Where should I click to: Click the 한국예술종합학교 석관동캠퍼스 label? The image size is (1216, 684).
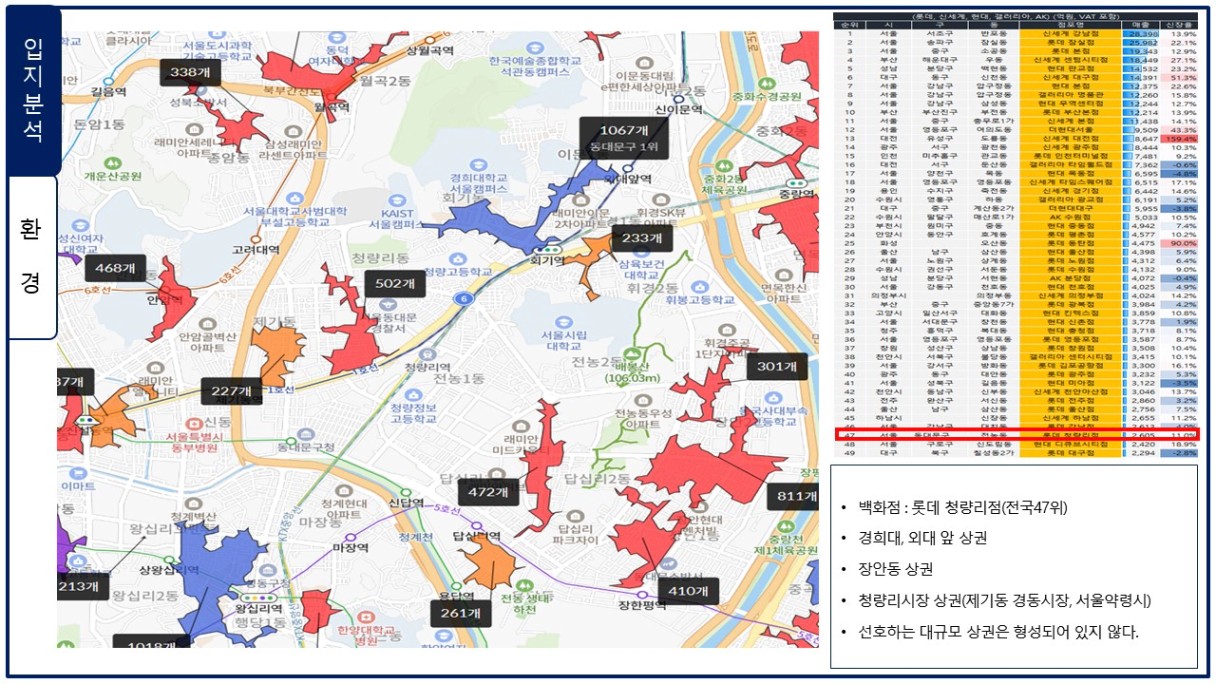536,66
